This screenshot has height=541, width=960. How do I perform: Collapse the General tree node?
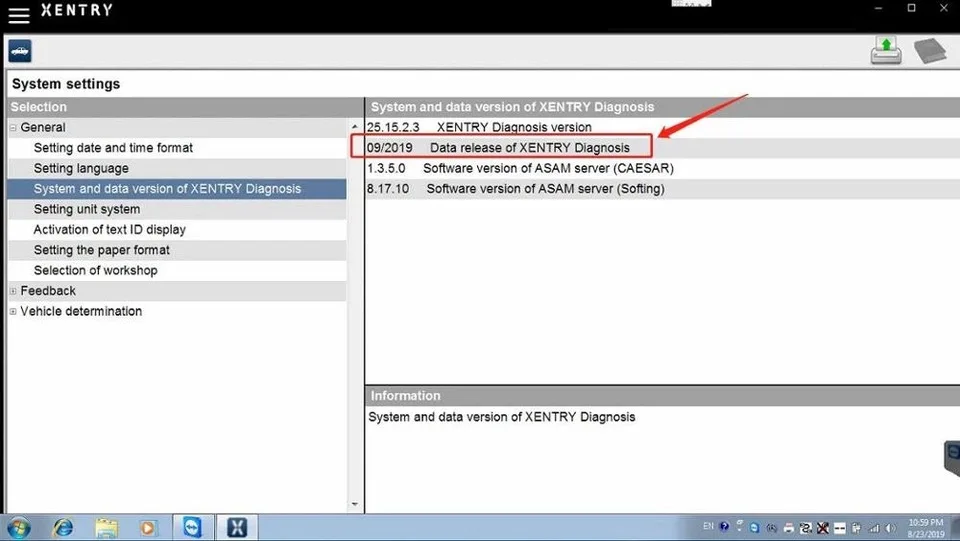point(13,128)
